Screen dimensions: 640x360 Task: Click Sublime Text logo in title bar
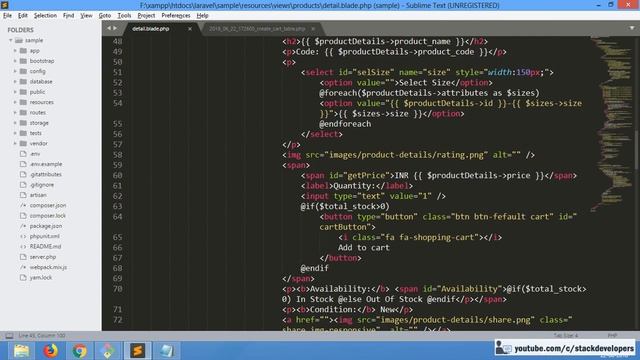[x=5, y=5]
